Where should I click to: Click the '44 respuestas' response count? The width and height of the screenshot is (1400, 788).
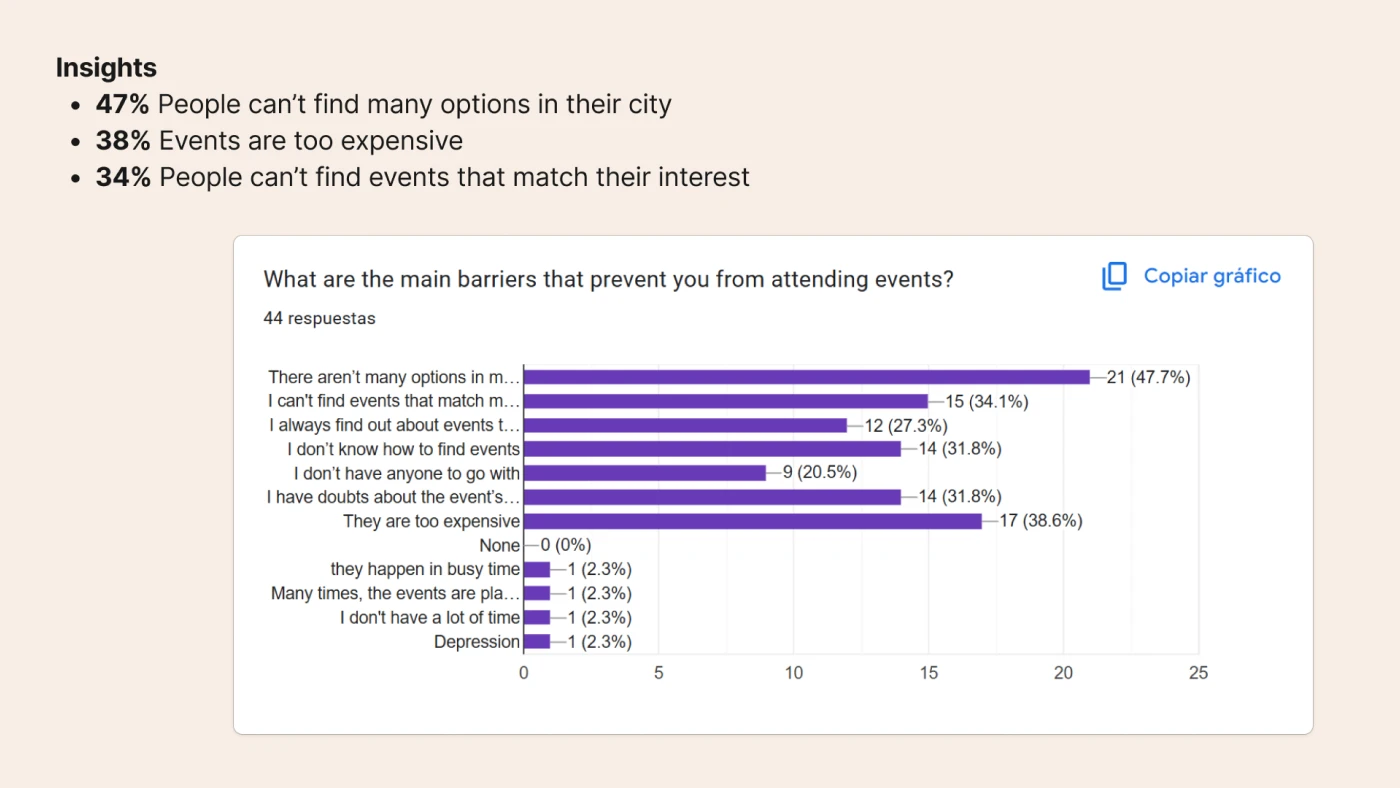[x=319, y=318]
